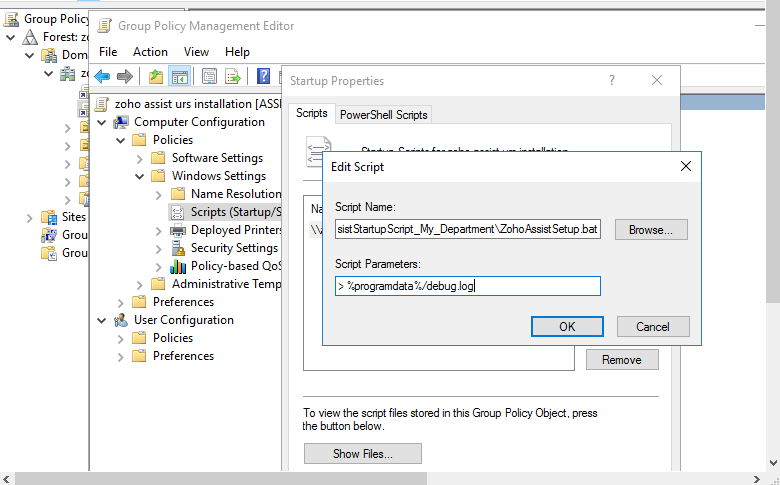This screenshot has height=485, width=780.
Task: Expand the Policy-based QoS node
Action: click(x=159, y=267)
